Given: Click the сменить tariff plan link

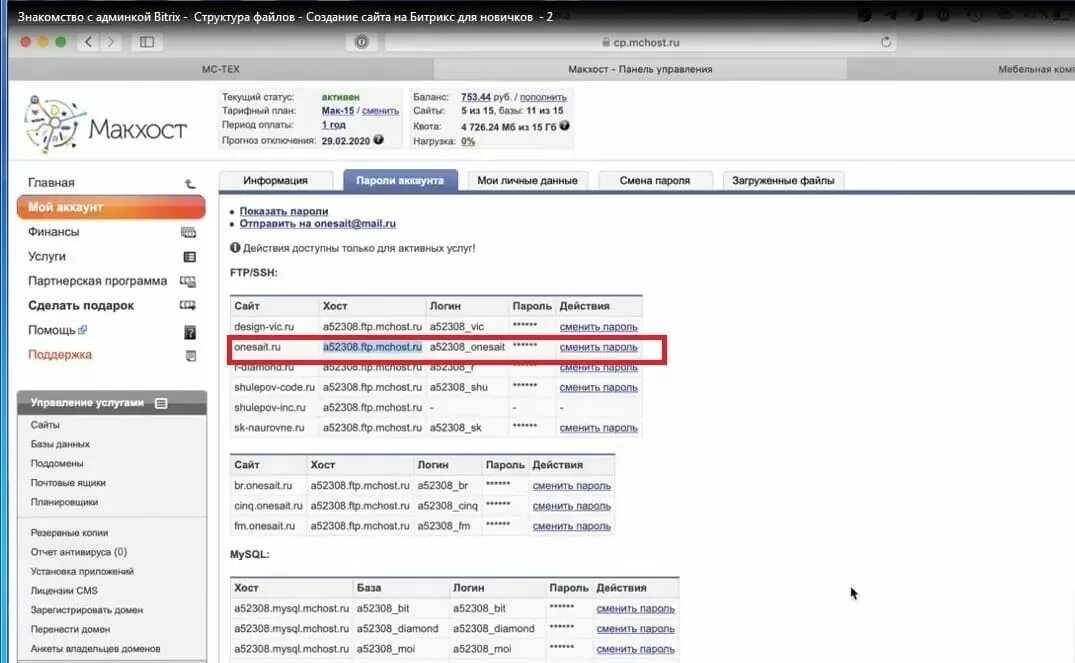Looking at the screenshot, I should pyautogui.click(x=381, y=111).
